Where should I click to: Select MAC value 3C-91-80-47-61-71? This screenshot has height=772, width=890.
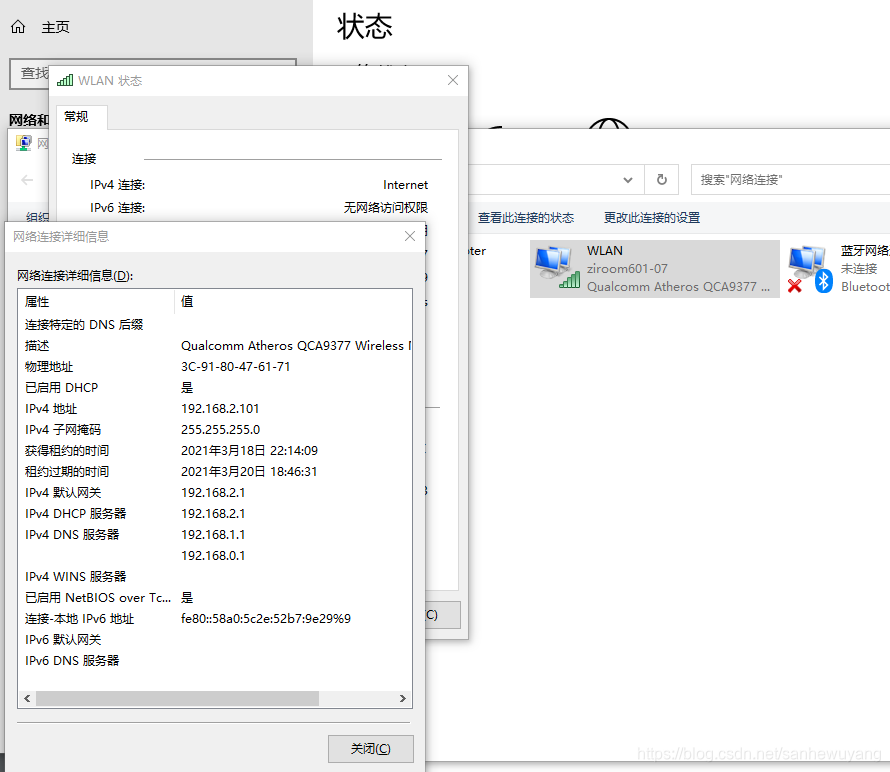[x=236, y=367]
